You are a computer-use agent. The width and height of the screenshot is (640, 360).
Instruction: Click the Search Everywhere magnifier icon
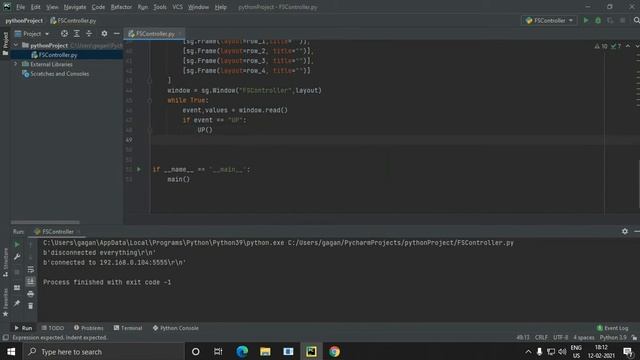click(x=636, y=20)
